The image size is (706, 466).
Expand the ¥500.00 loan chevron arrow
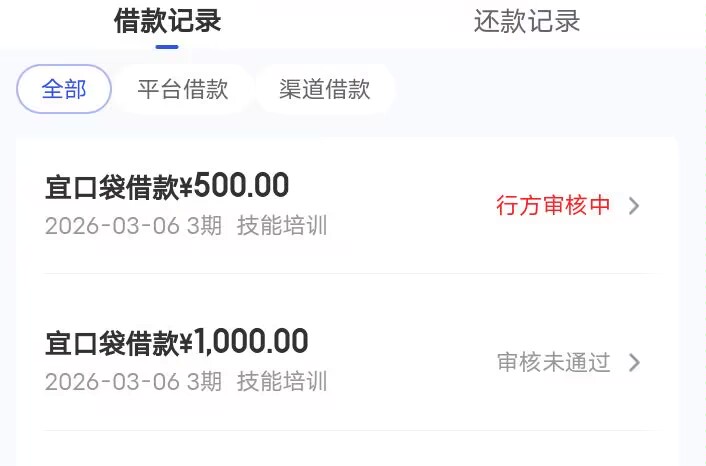(634, 206)
